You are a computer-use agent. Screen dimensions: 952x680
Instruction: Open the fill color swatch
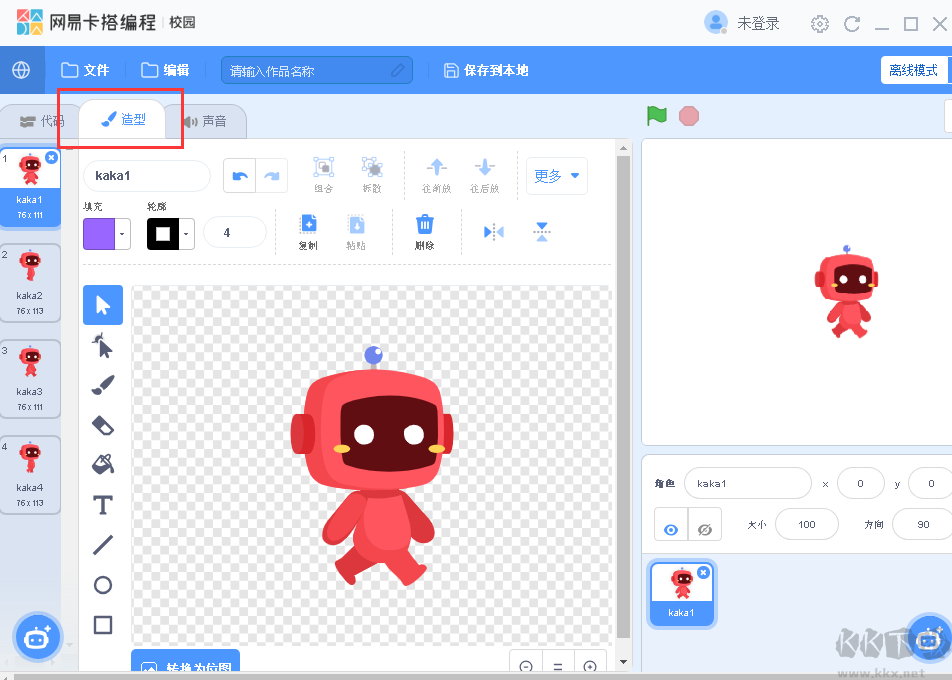coord(97,231)
